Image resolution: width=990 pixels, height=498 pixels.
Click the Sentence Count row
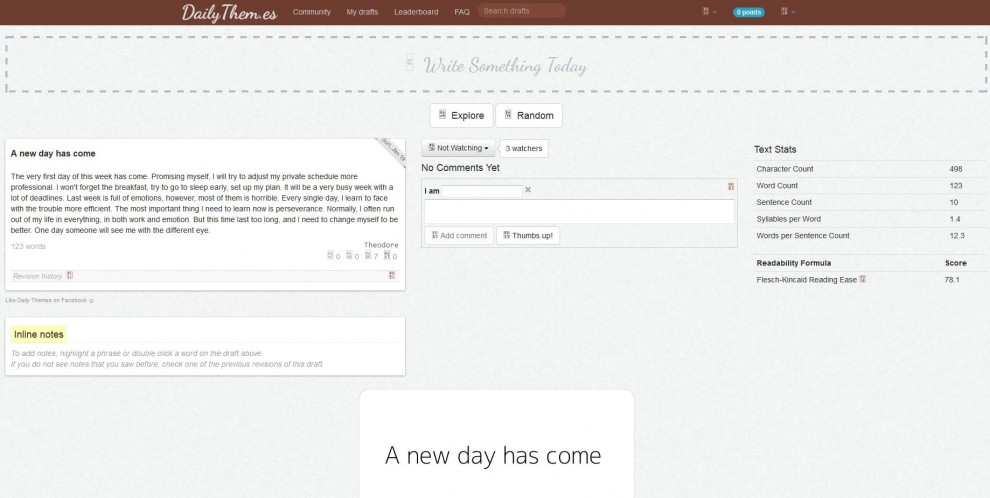(870, 203)
